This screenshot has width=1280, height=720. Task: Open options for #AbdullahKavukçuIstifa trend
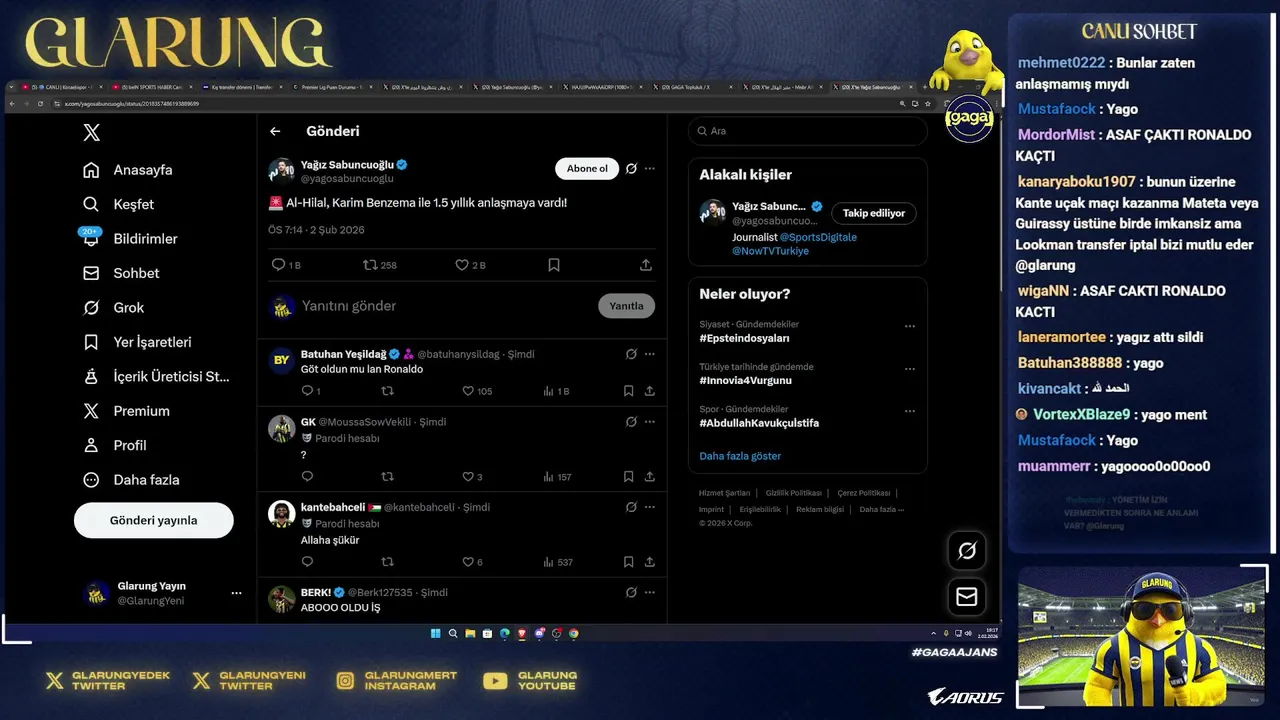click(x=909, y=411)
